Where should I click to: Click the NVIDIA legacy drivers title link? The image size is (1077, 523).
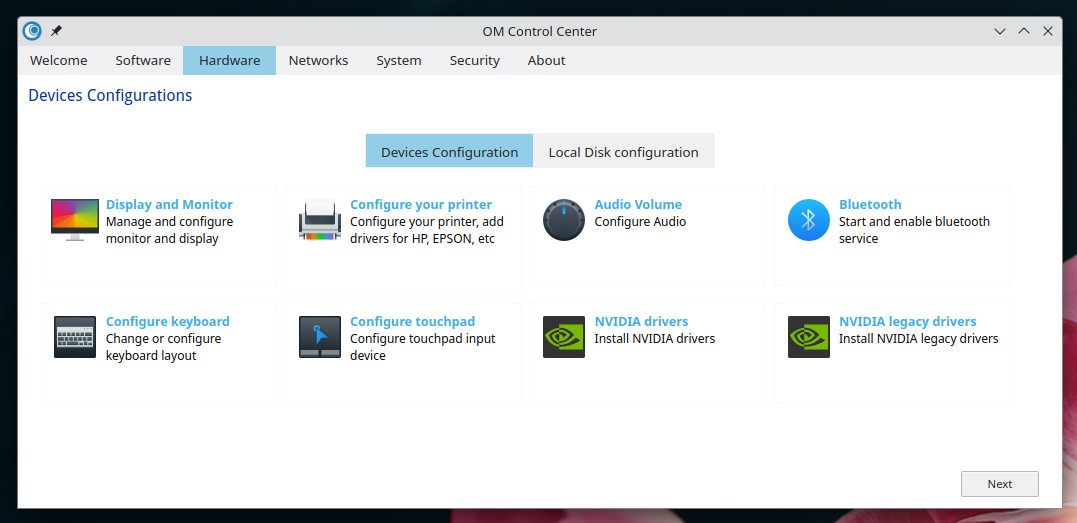[907, 321]
